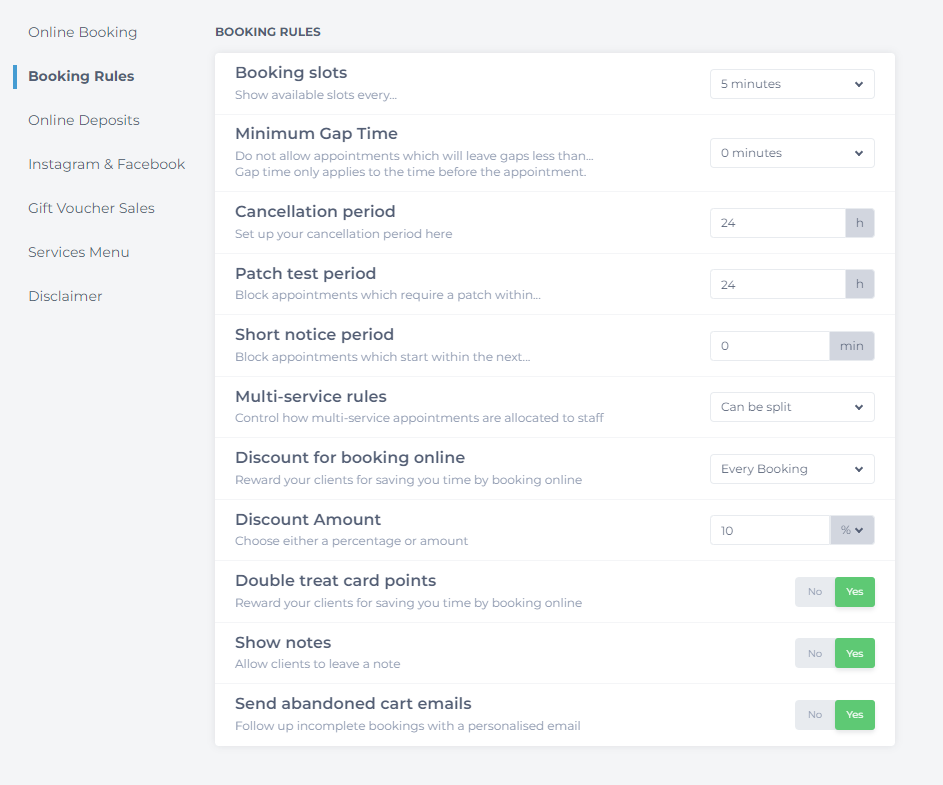
Task: View the Disclaimer page
Action: pyautogui.click(x=65, y=296)
